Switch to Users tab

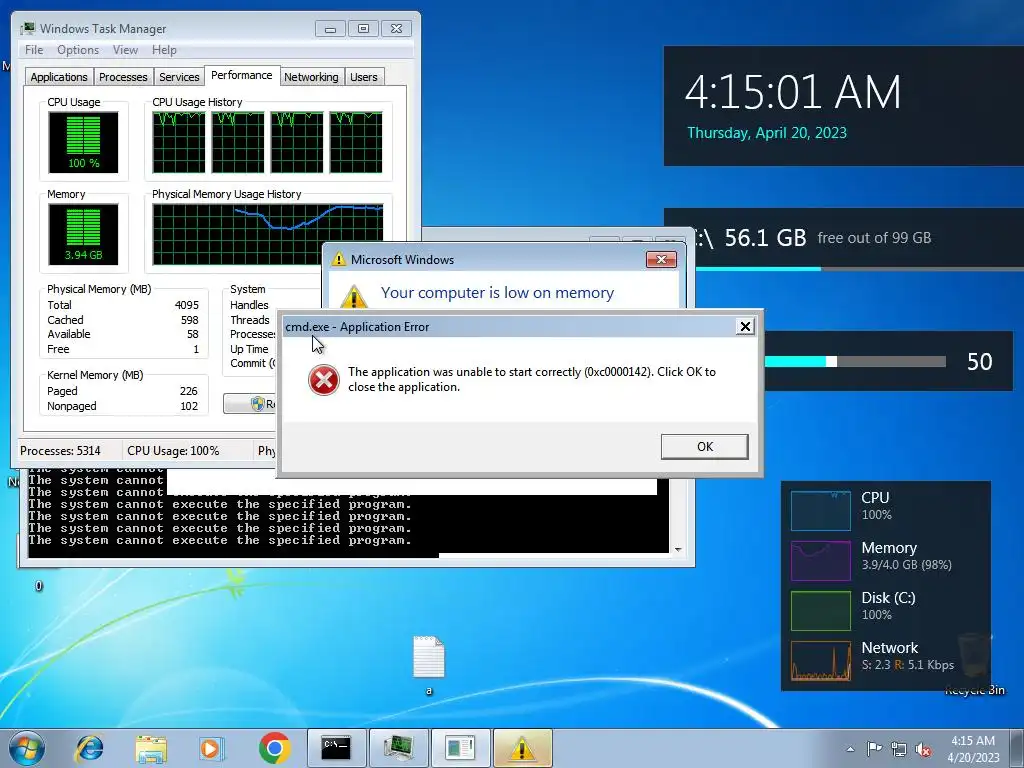point(364,77)
